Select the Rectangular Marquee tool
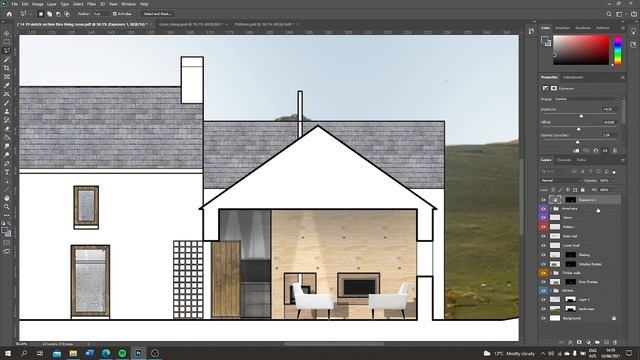The image size is (640, 360). click(x=7, y=42)
